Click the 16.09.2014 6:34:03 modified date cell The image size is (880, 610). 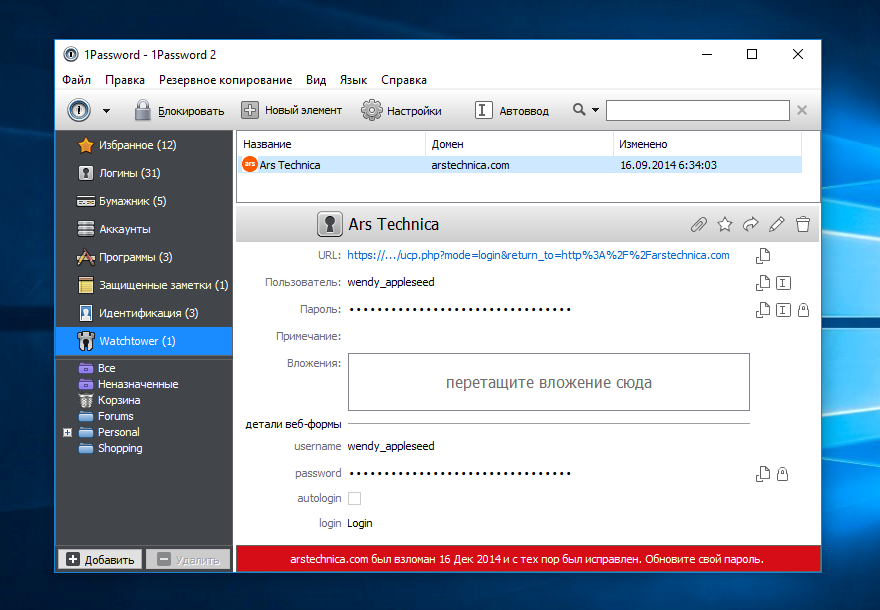click(x=668, y=165)
